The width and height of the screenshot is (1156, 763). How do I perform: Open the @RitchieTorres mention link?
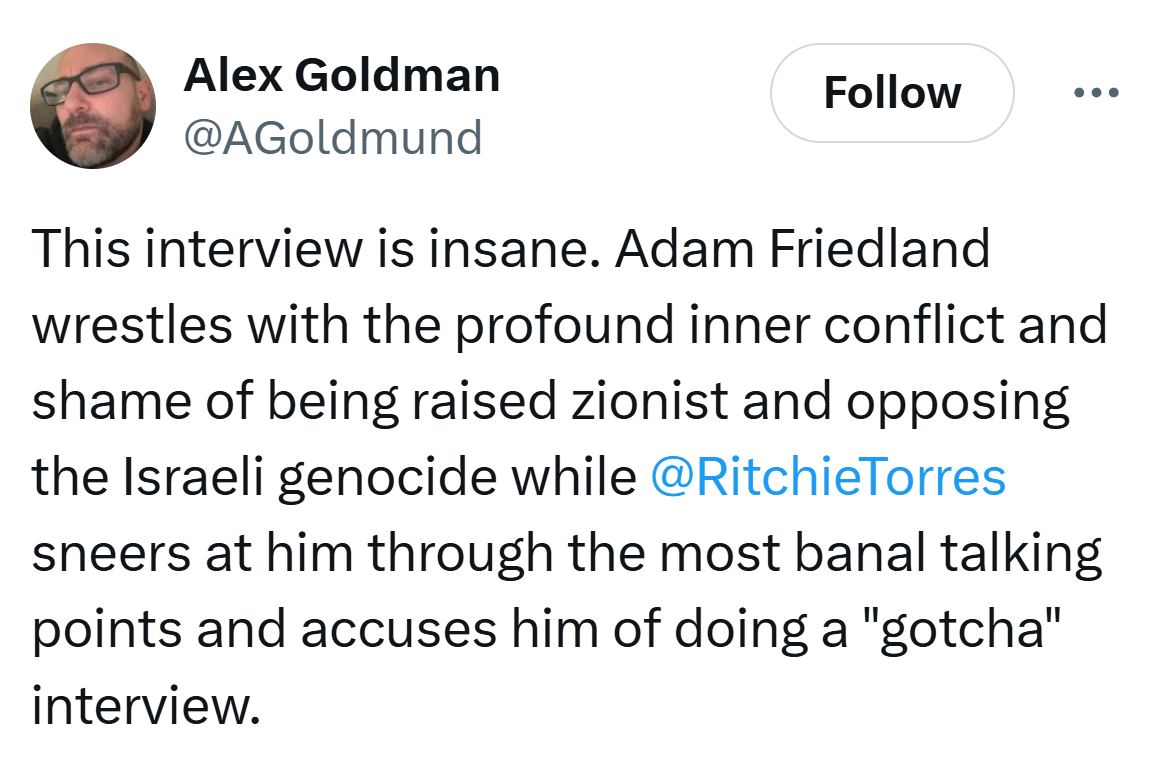click(827, 477)
